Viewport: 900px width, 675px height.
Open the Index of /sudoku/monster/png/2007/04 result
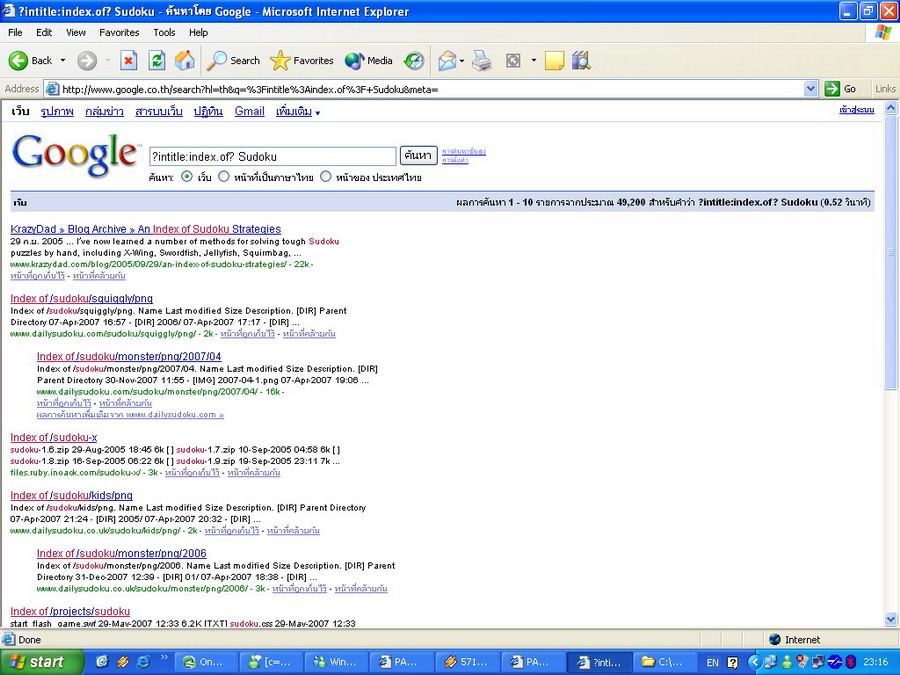(129, 356)
